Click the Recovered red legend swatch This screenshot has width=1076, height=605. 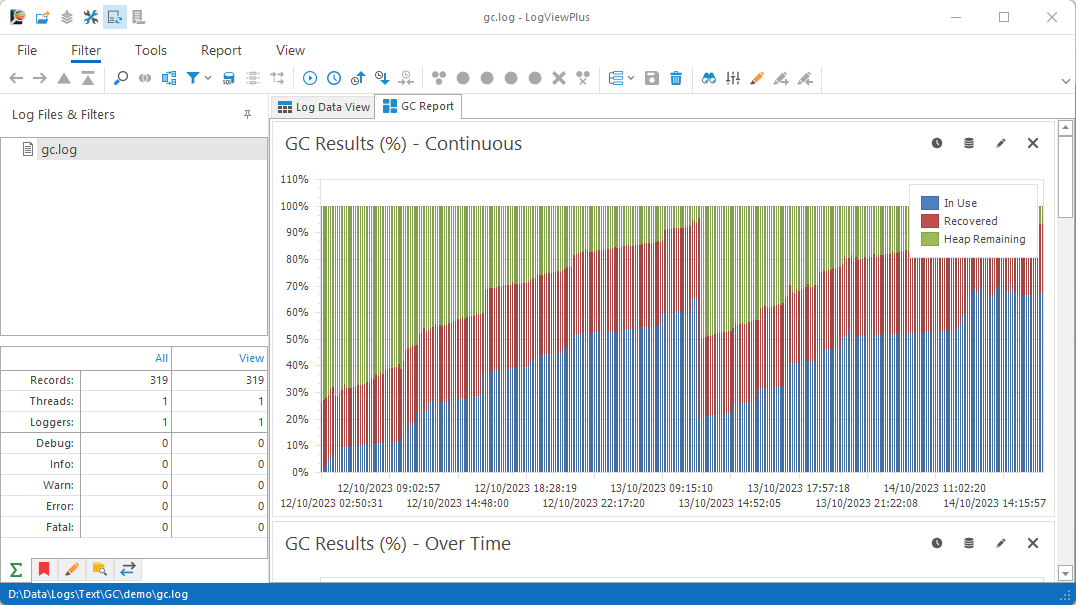tap(929, 221)
